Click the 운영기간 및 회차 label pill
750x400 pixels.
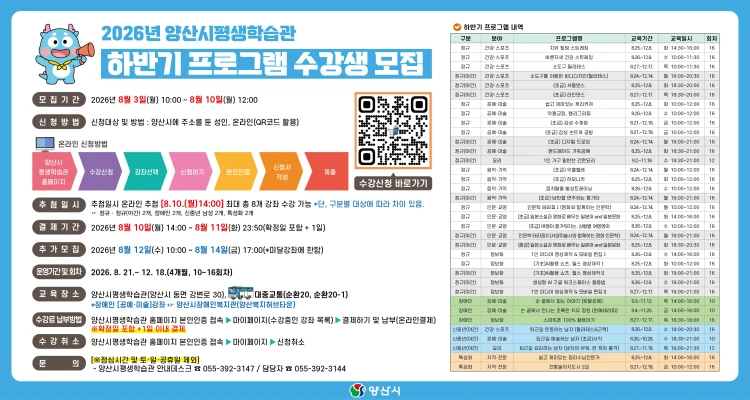[x=59, y=271]
